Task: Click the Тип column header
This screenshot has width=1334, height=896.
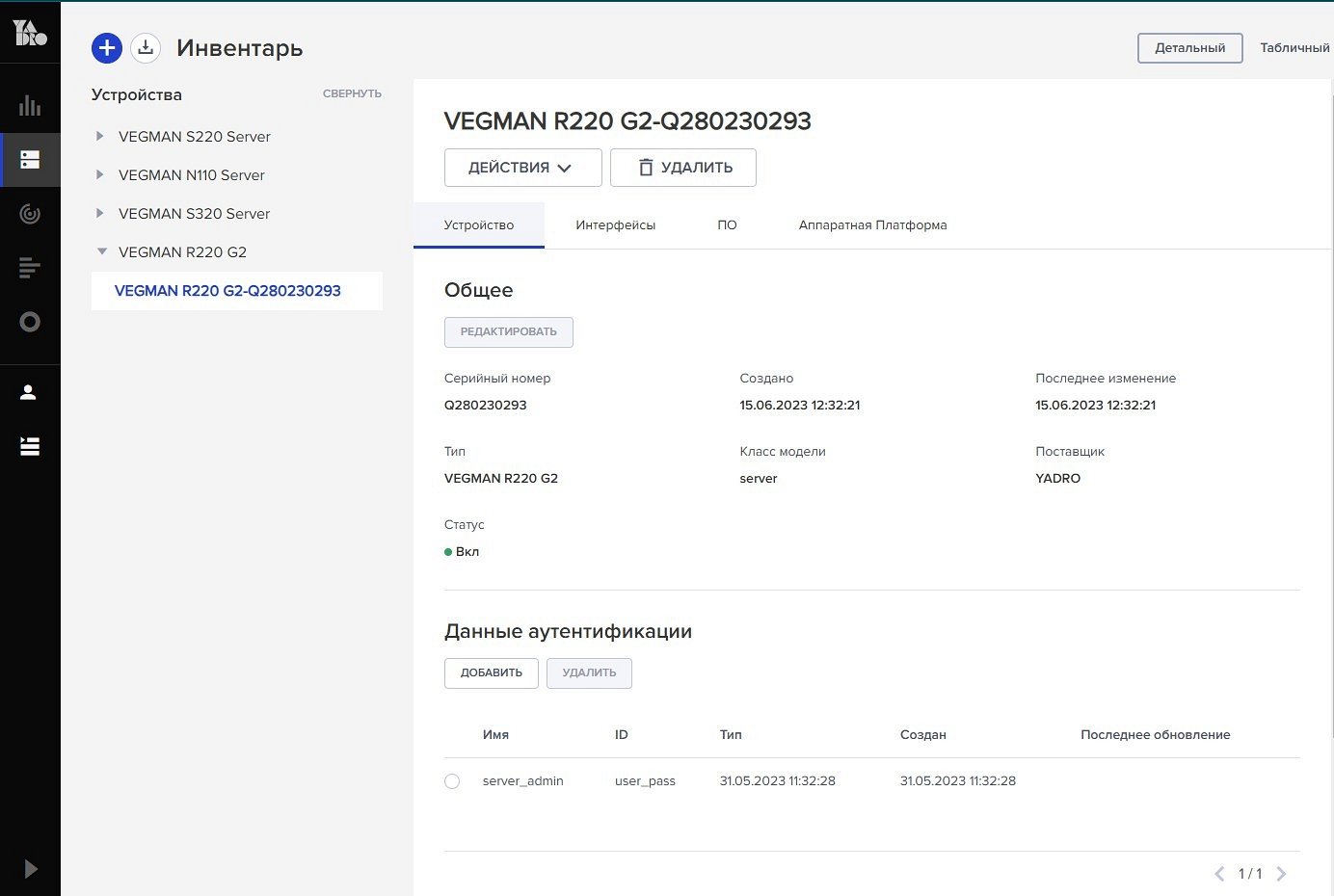Action: [731, 735]
